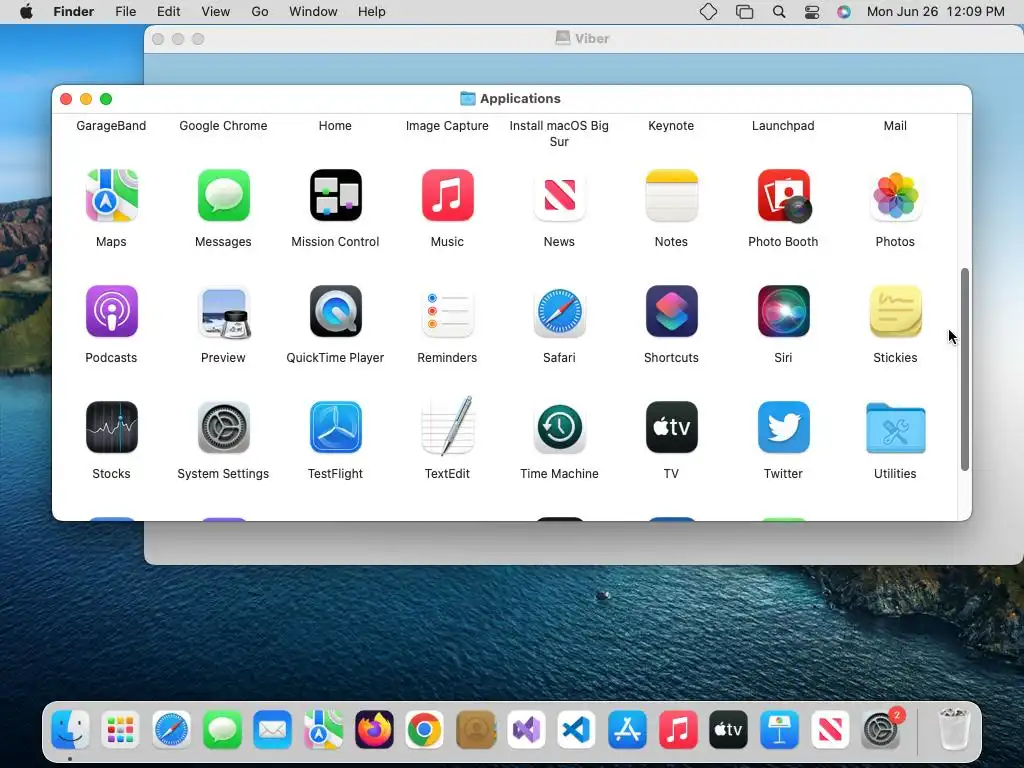Select the Mission Control app icon

pos(336,195)
